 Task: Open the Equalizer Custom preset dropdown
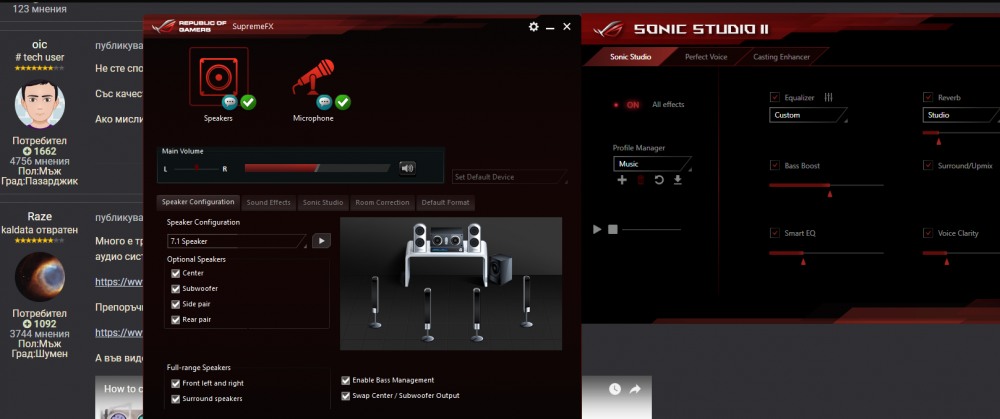pyautogui.click(x=808, y=115)
